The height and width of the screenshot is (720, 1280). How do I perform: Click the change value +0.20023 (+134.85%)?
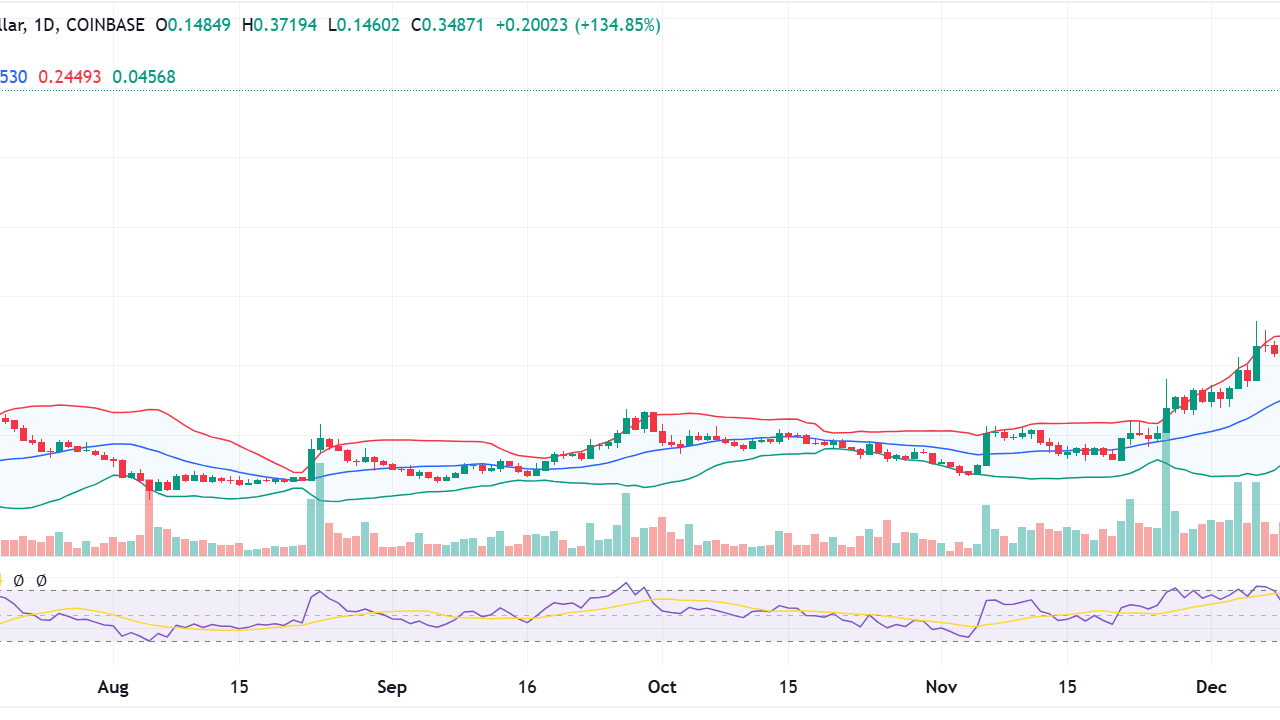point(578,25)
